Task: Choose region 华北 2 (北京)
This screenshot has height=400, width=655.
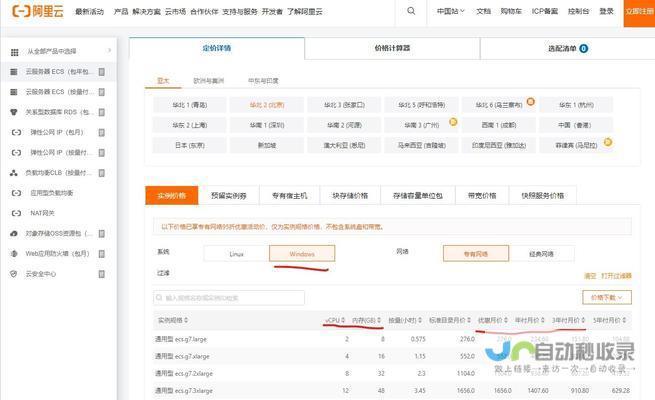Action: pos(267,105)
